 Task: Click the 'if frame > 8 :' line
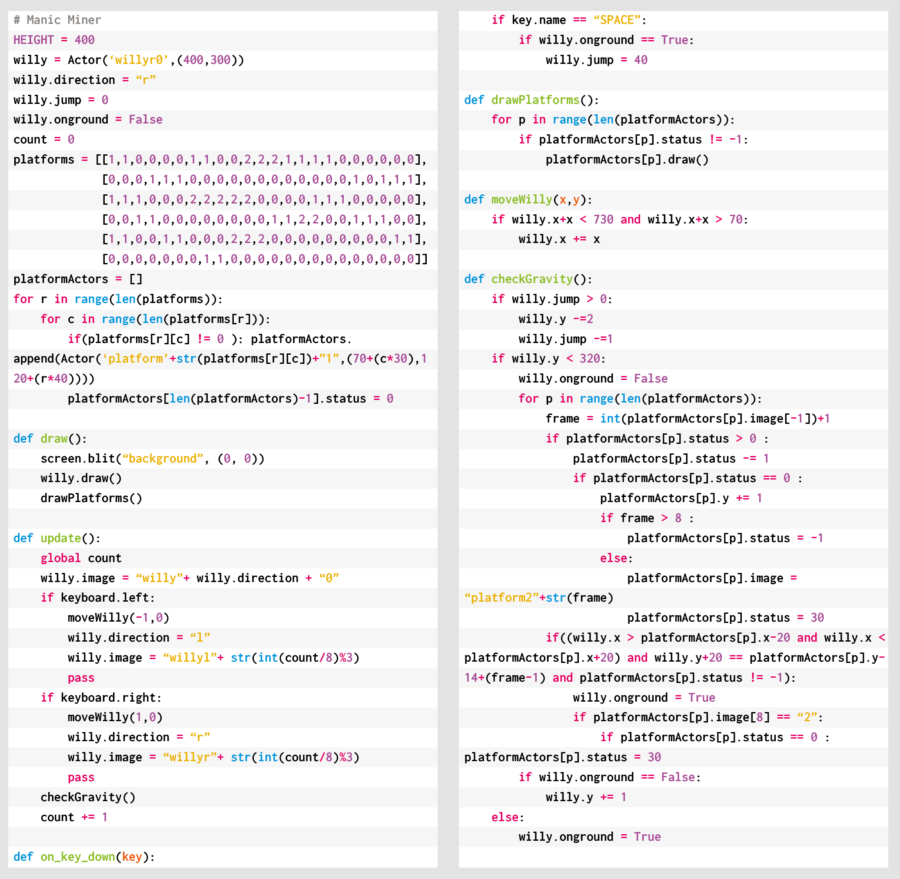pyautogui.click(x=646, y=518)
